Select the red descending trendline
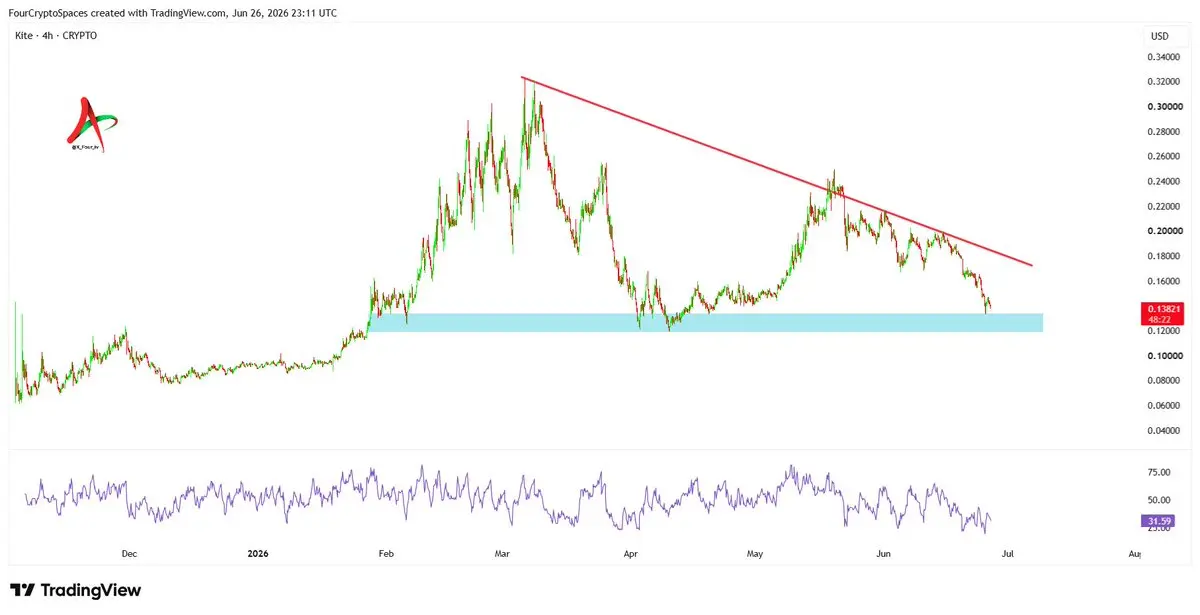The height and width of the screenshot is (615, 1200). 777,171
